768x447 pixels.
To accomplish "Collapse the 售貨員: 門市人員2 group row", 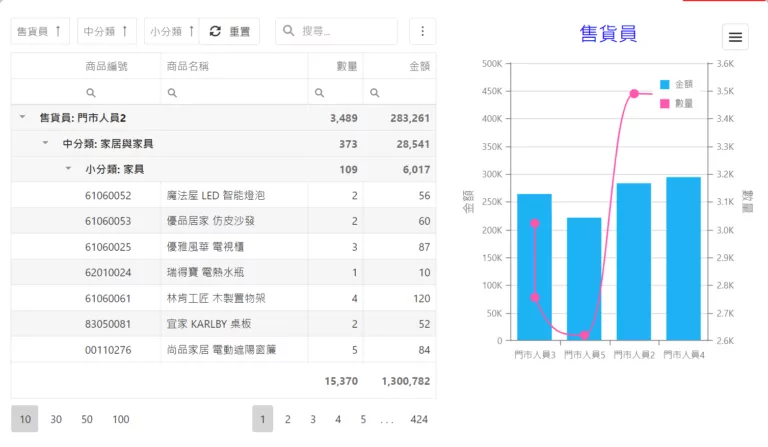I will [x=23, y=118].
